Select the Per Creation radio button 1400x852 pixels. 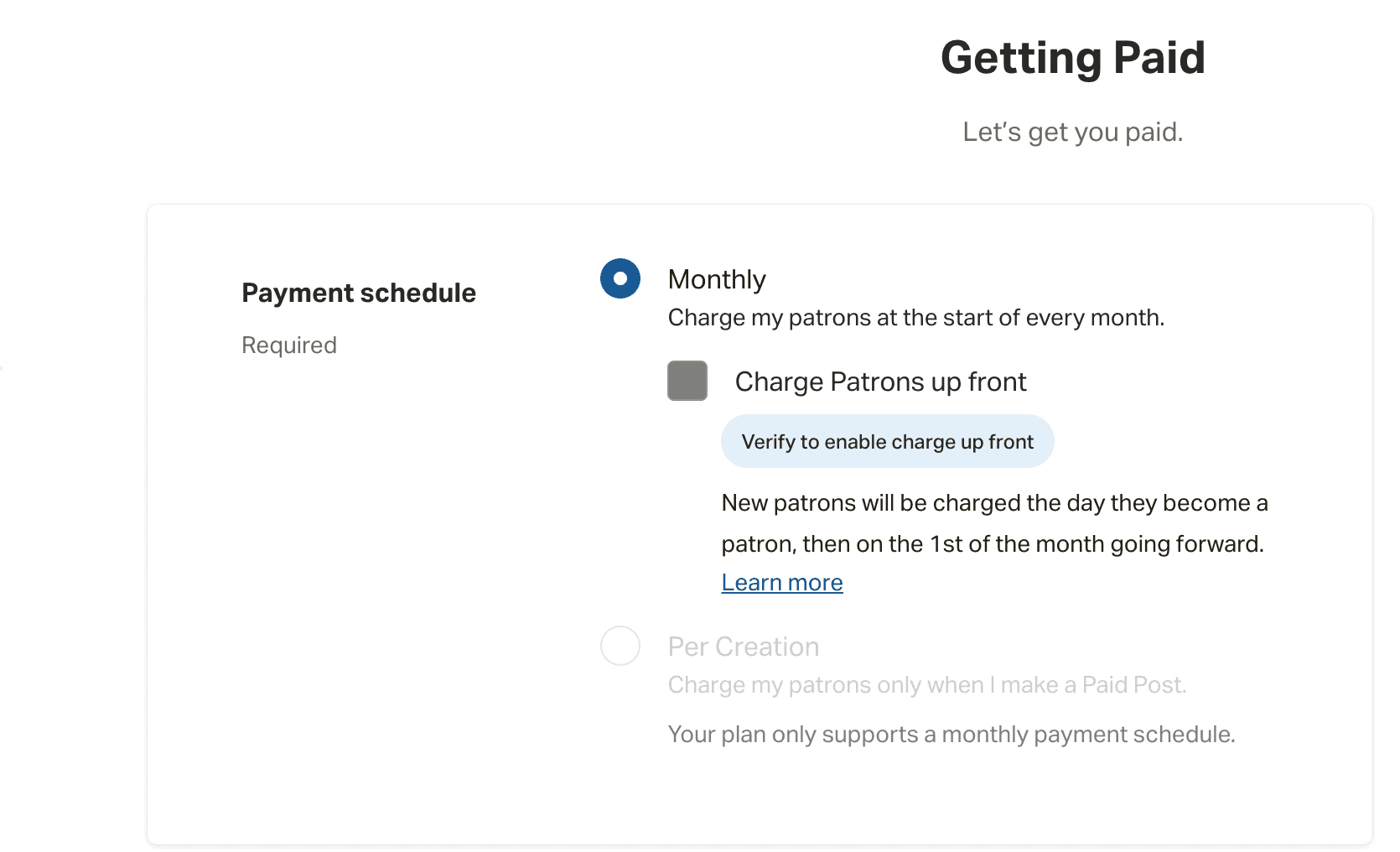tap(620, 646)
